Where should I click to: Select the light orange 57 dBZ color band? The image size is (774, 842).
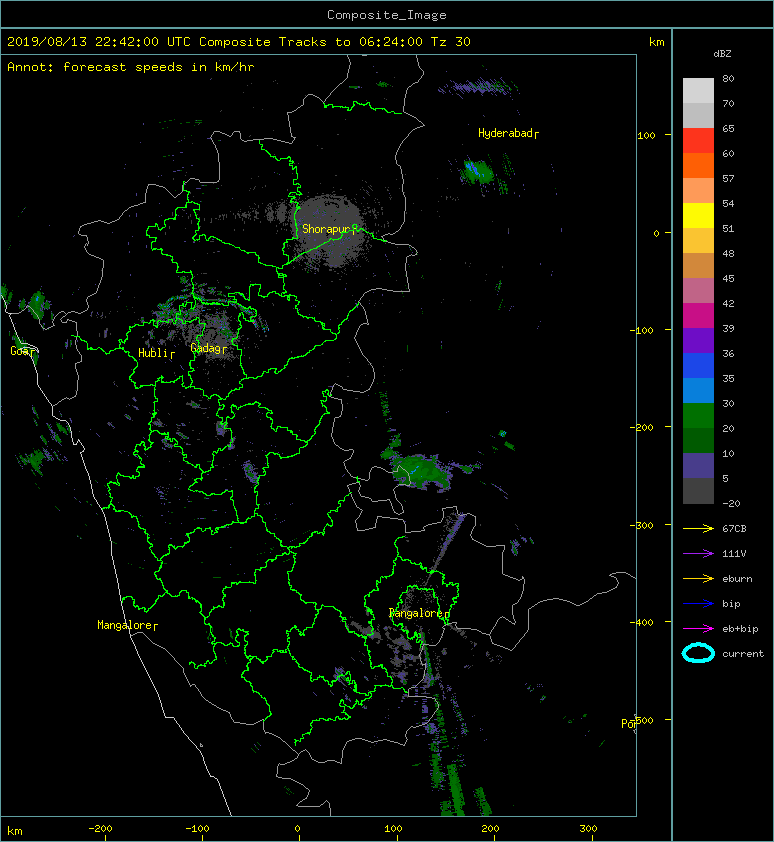698,190
